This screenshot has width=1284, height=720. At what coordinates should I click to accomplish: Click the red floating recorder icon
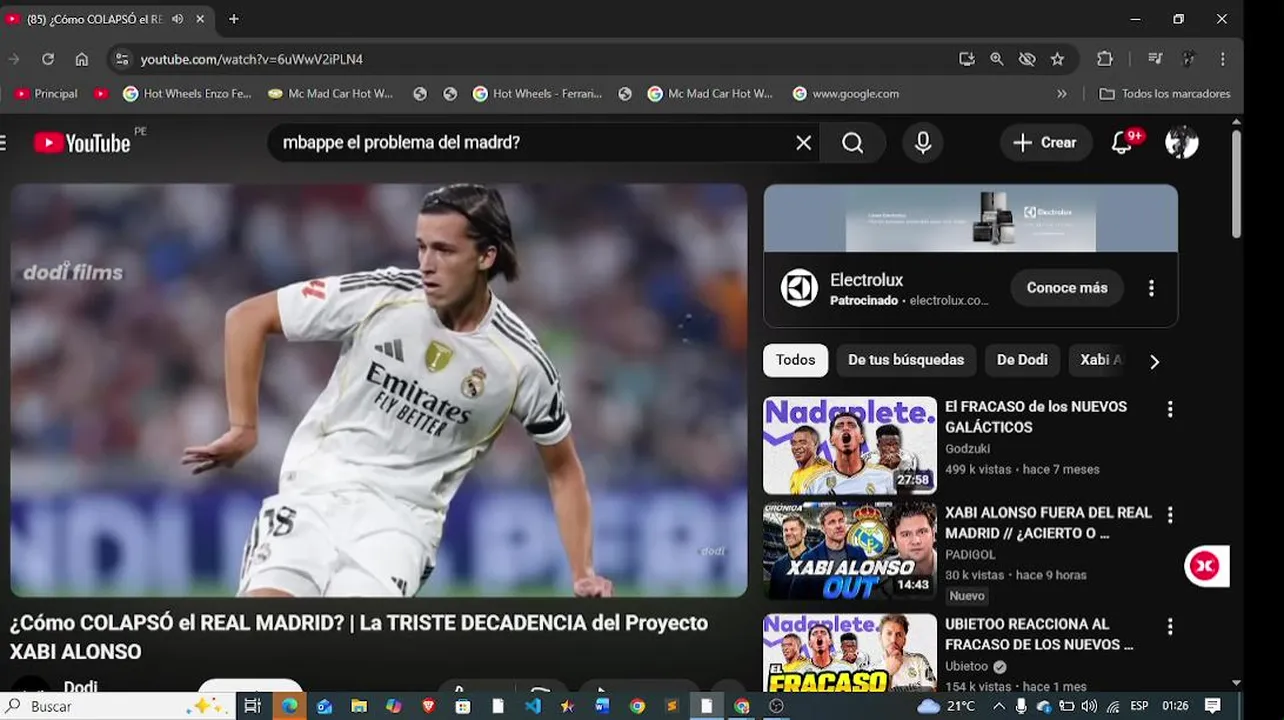point(1204,566)
